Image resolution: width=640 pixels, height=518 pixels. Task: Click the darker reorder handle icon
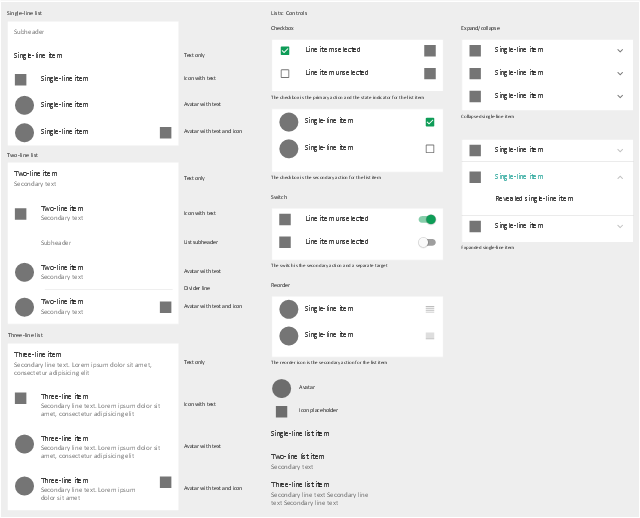point(430,309)
